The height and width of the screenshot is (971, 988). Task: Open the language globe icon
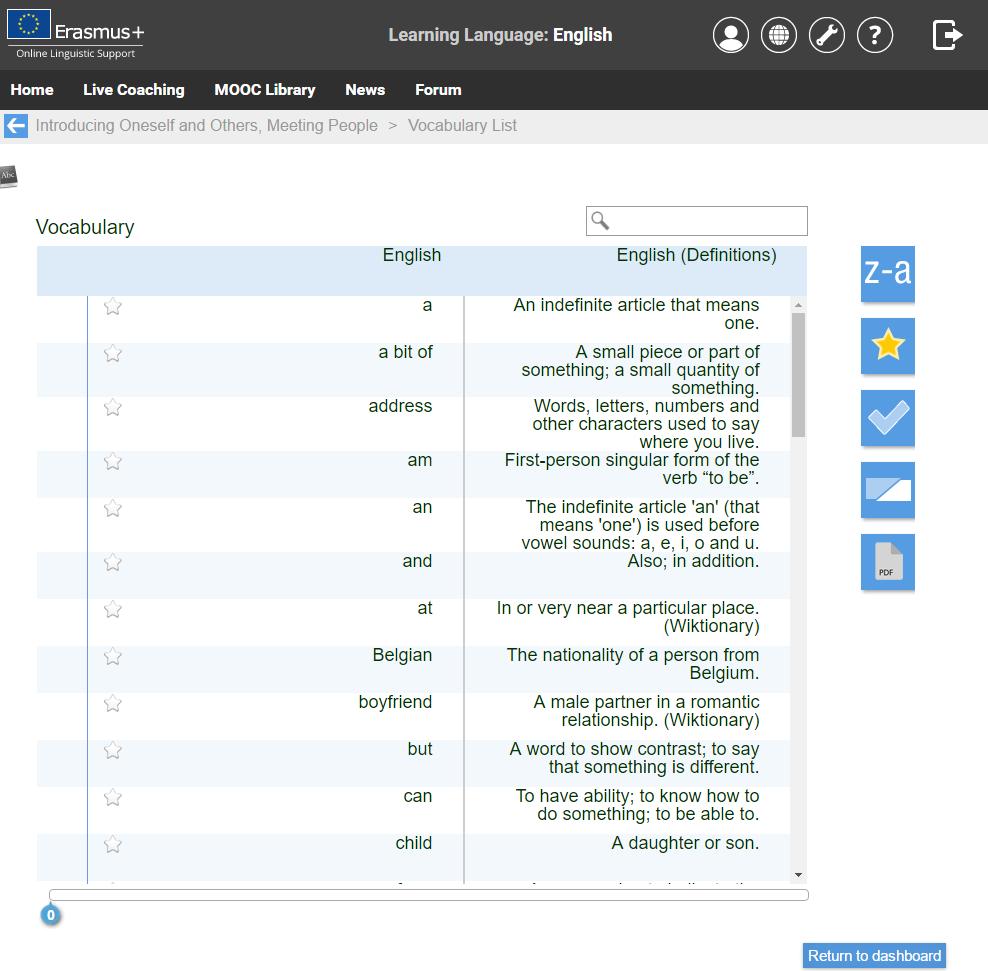pyautogui.click(x=779, y=35)
